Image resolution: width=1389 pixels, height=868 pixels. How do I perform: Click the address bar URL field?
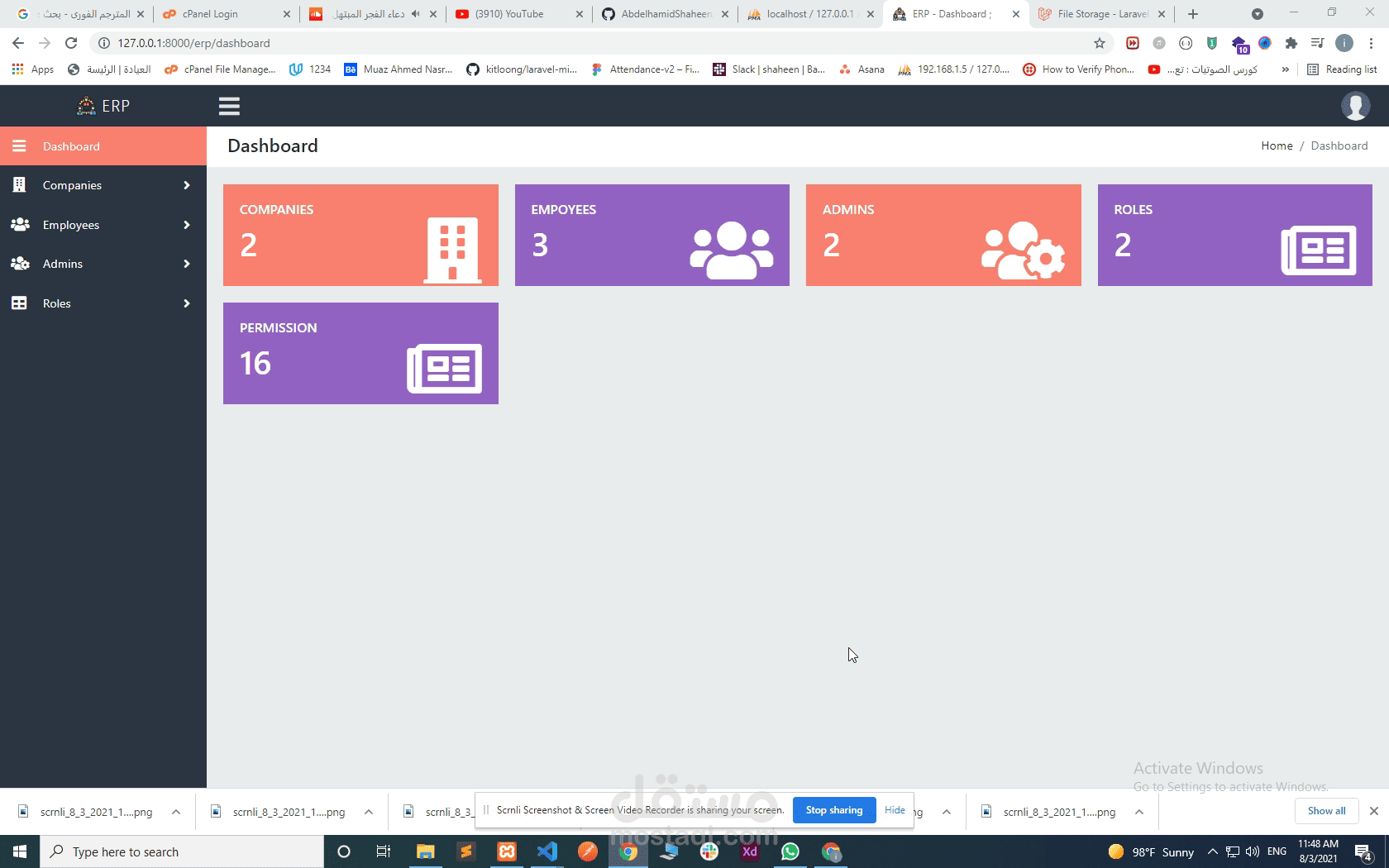[x=591, y=43]
